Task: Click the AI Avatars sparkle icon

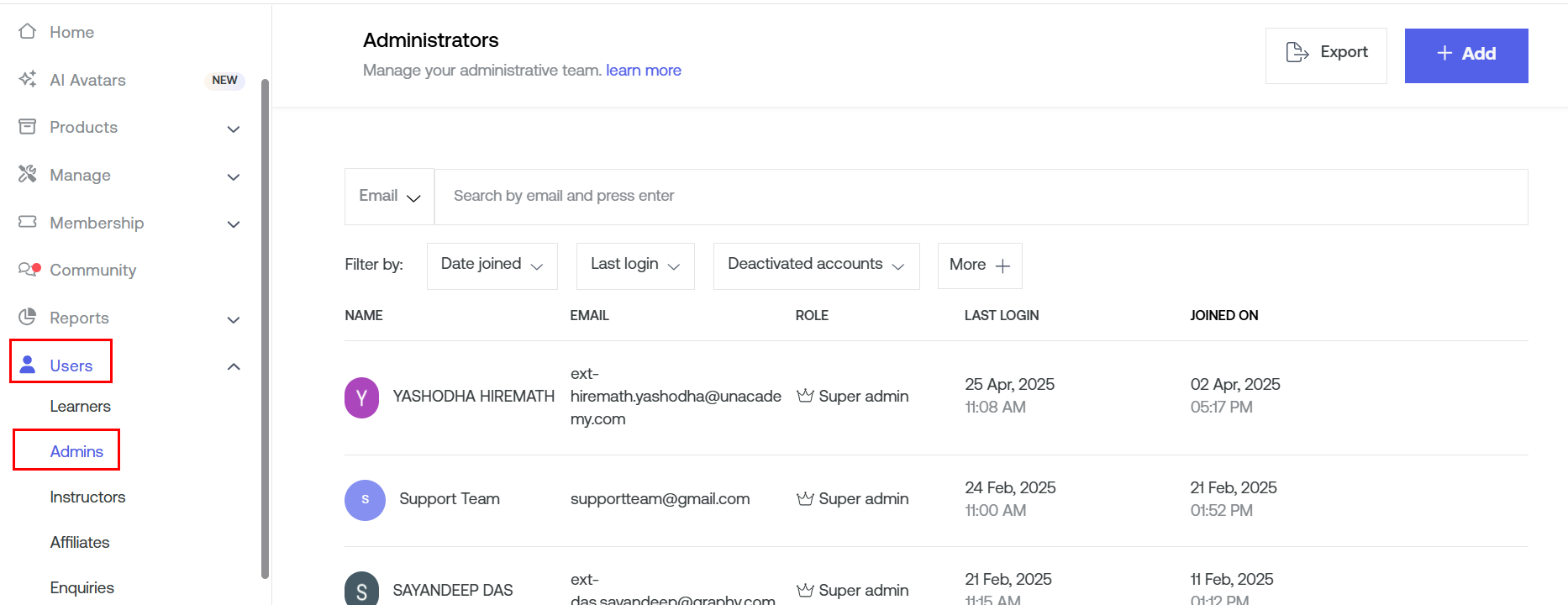Action: [x=28, y=79]
